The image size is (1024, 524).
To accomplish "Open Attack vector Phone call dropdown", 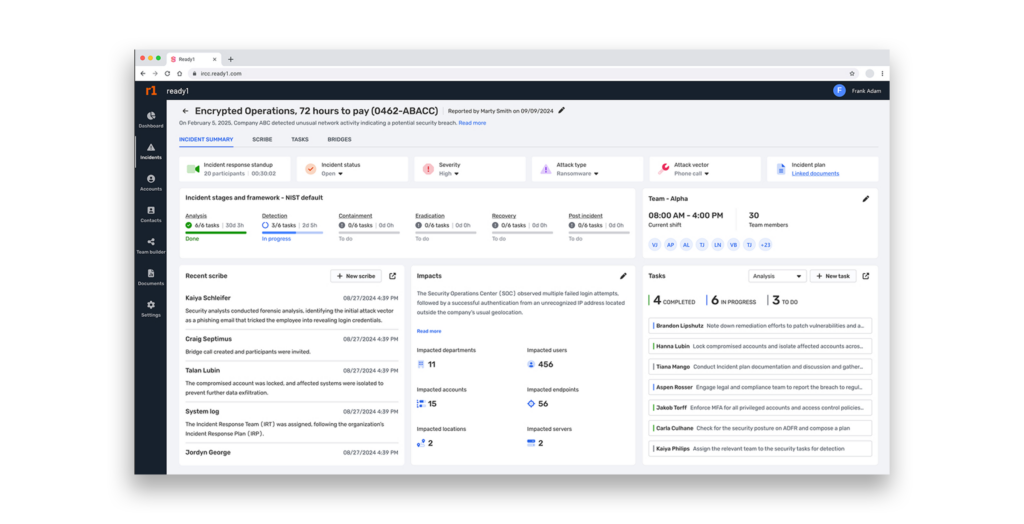I will tap(692, 174).
